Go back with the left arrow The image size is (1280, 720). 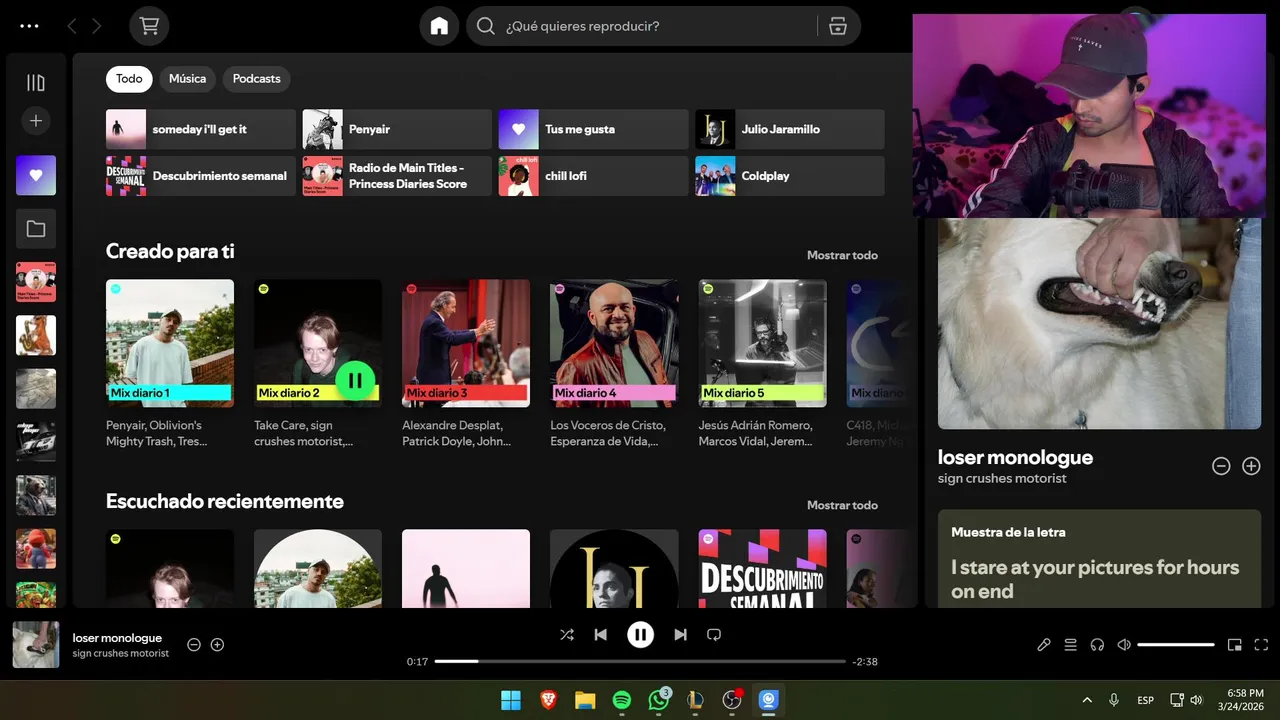pos(72,26)
